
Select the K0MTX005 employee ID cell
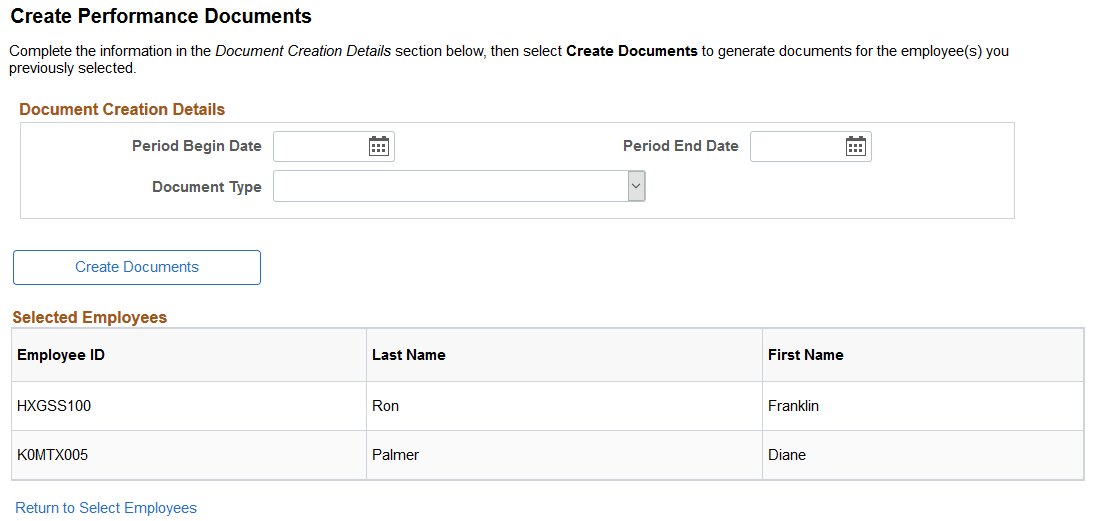53,455
